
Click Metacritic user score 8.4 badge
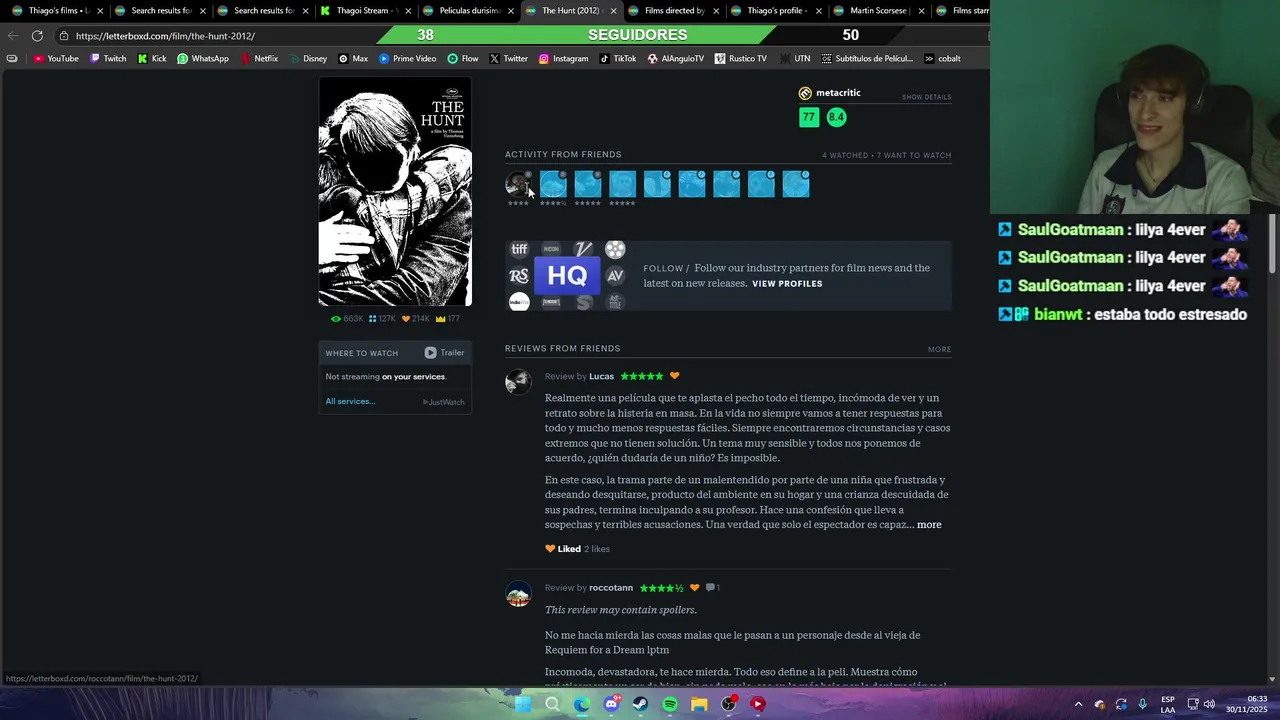[836, 117]
